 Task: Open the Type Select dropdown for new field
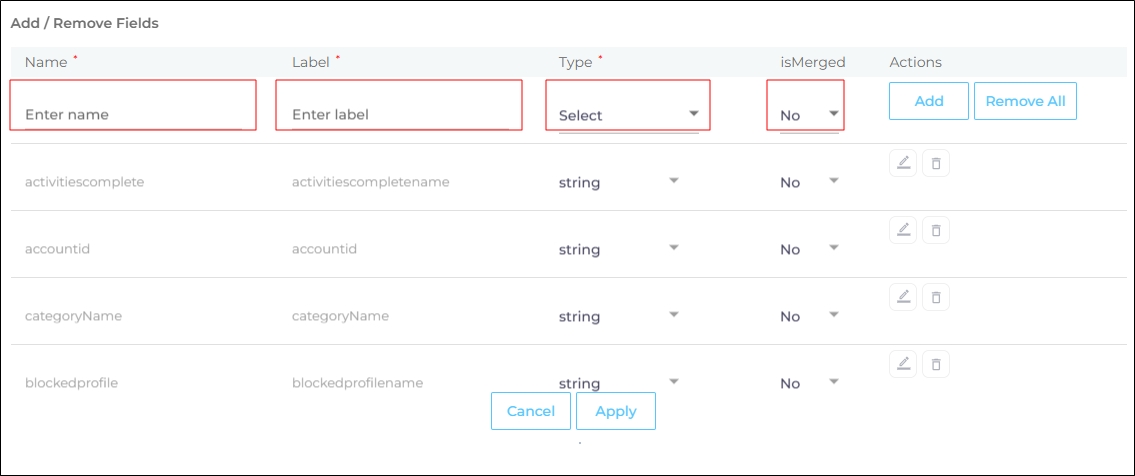(x=628, y=115)
